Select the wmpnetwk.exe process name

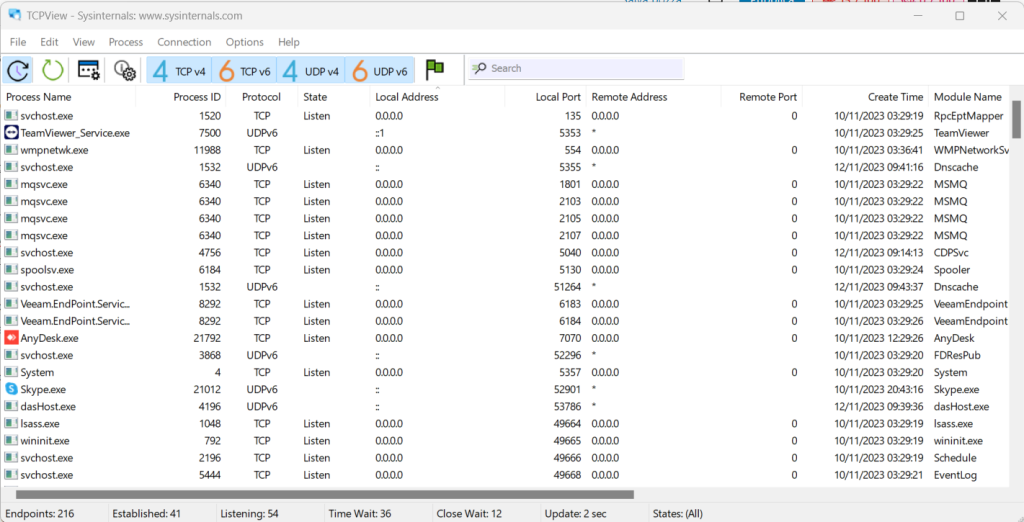[x=54, y=150]
